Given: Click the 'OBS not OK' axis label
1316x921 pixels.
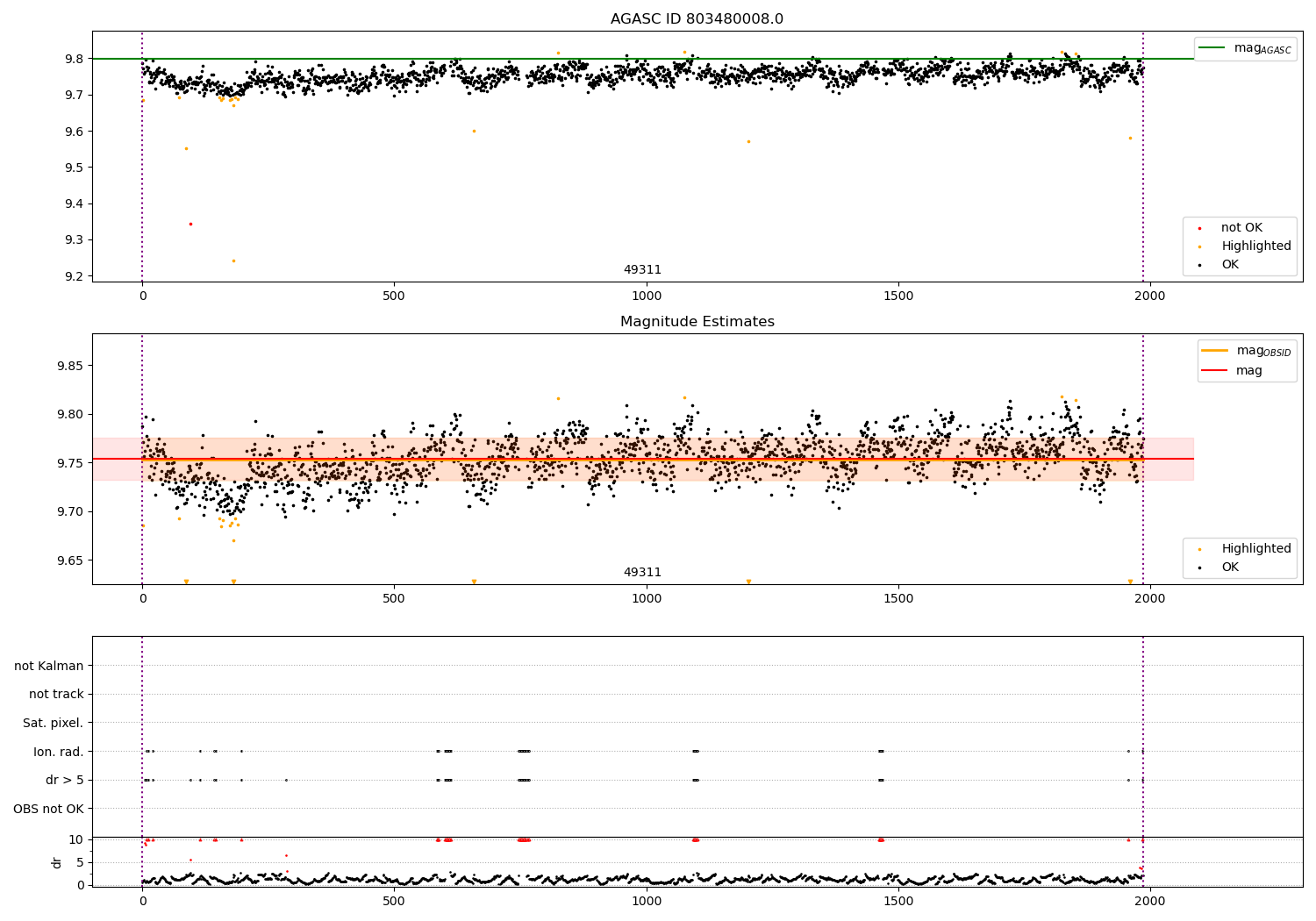Looking at the screenshot, I should coord(49,809).
